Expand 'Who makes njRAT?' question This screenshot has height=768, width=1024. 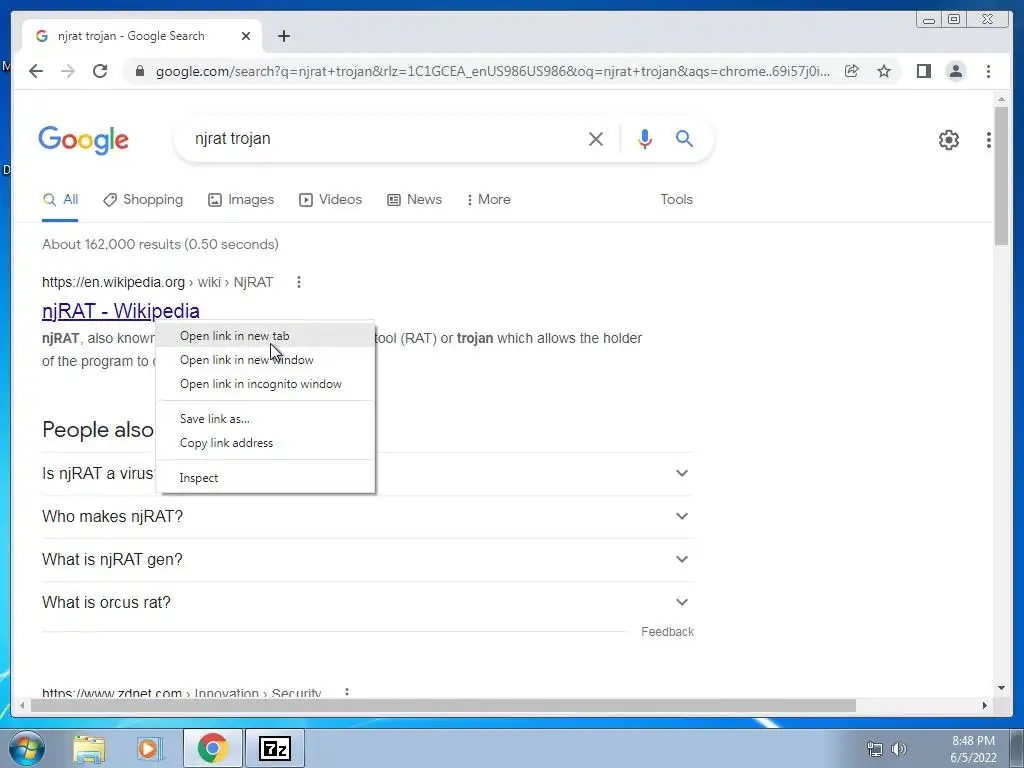[367, 517]
